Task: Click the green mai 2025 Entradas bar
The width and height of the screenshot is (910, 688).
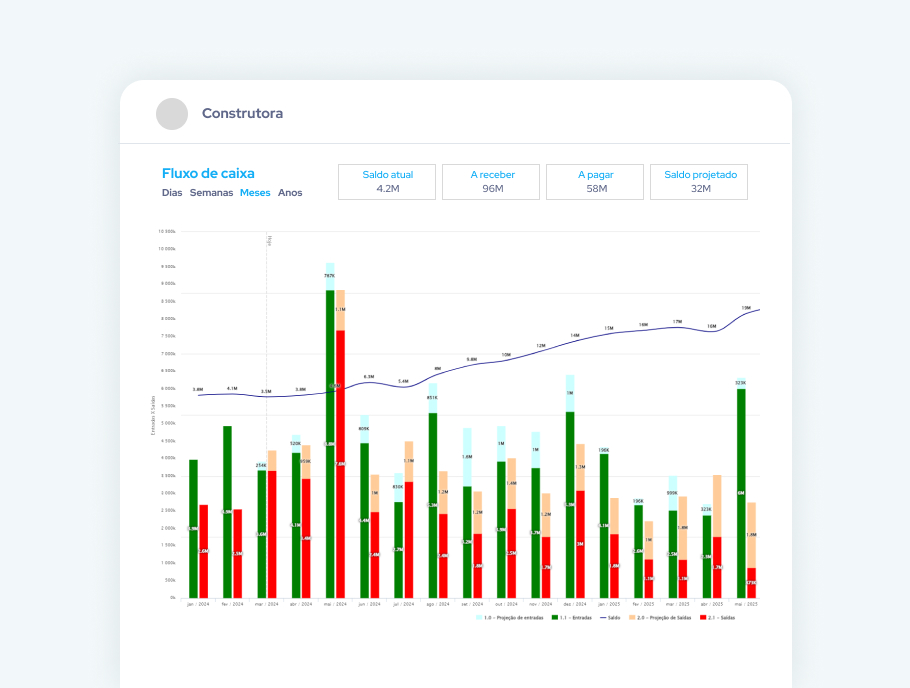Action: [741, 494]
